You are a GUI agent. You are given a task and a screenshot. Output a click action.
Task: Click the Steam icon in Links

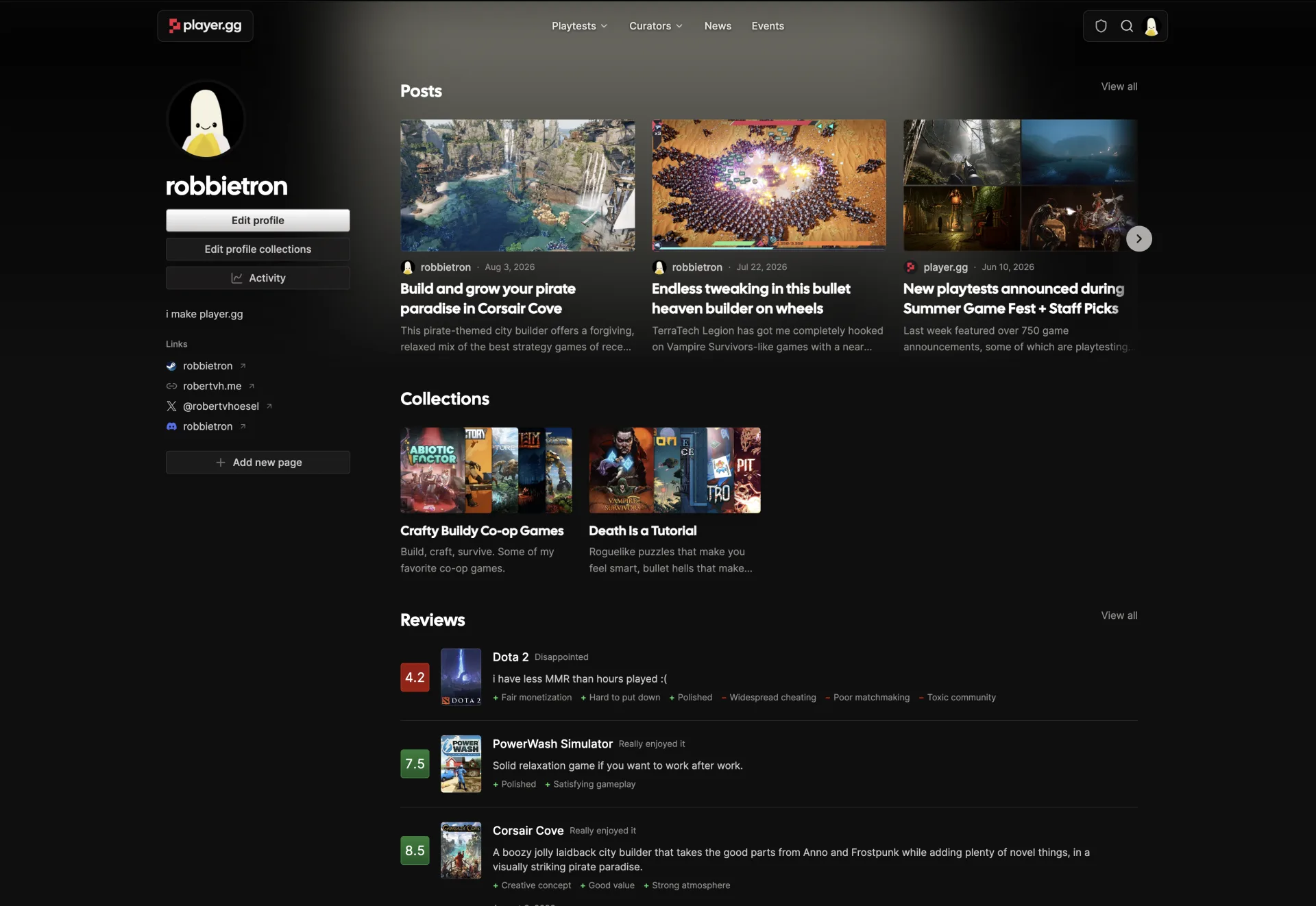click(171, 366)
